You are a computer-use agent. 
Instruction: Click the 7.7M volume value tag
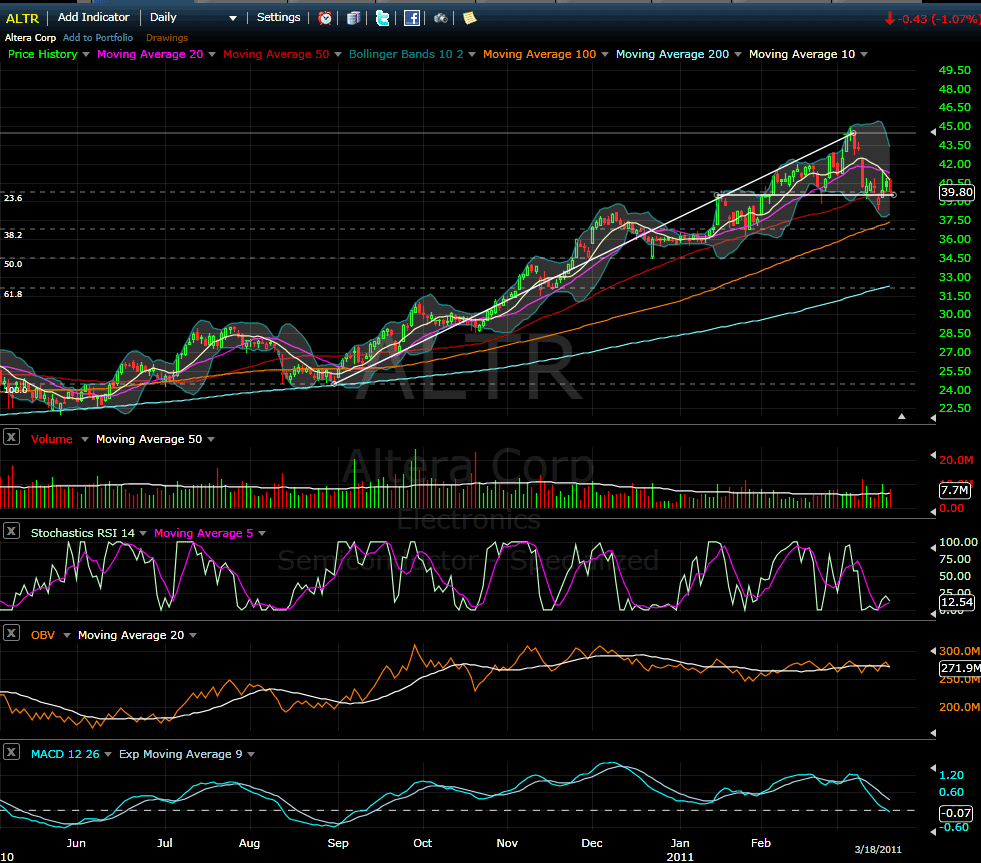click(x=955, y=490)
